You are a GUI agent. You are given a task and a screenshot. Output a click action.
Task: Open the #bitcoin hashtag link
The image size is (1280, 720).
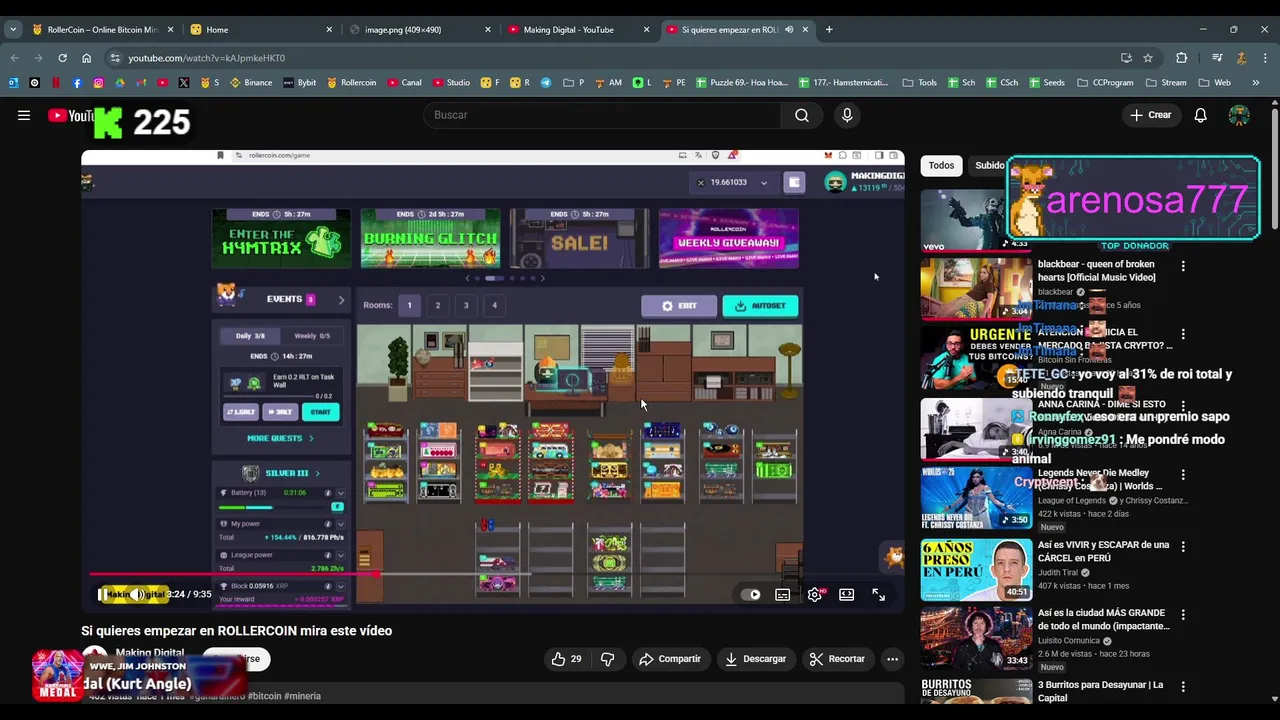coord(264,696)
